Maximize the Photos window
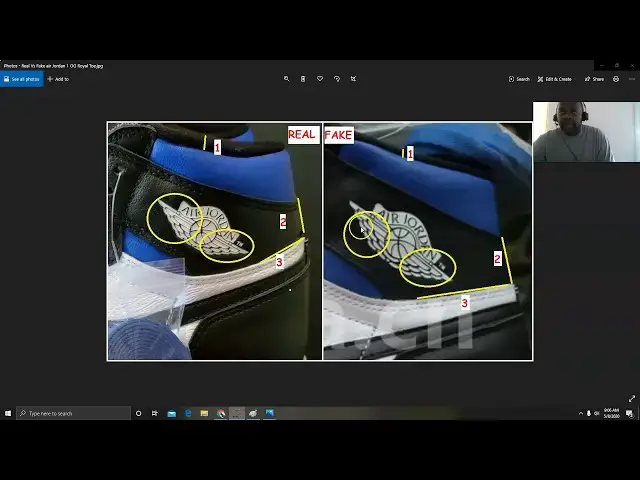Screen dimensions: 640x480 tap(617, 65)
